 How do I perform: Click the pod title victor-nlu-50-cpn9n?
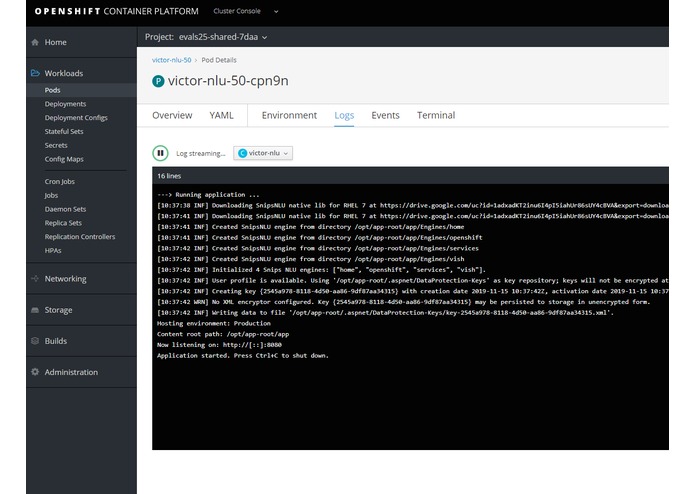pos(228,81)
